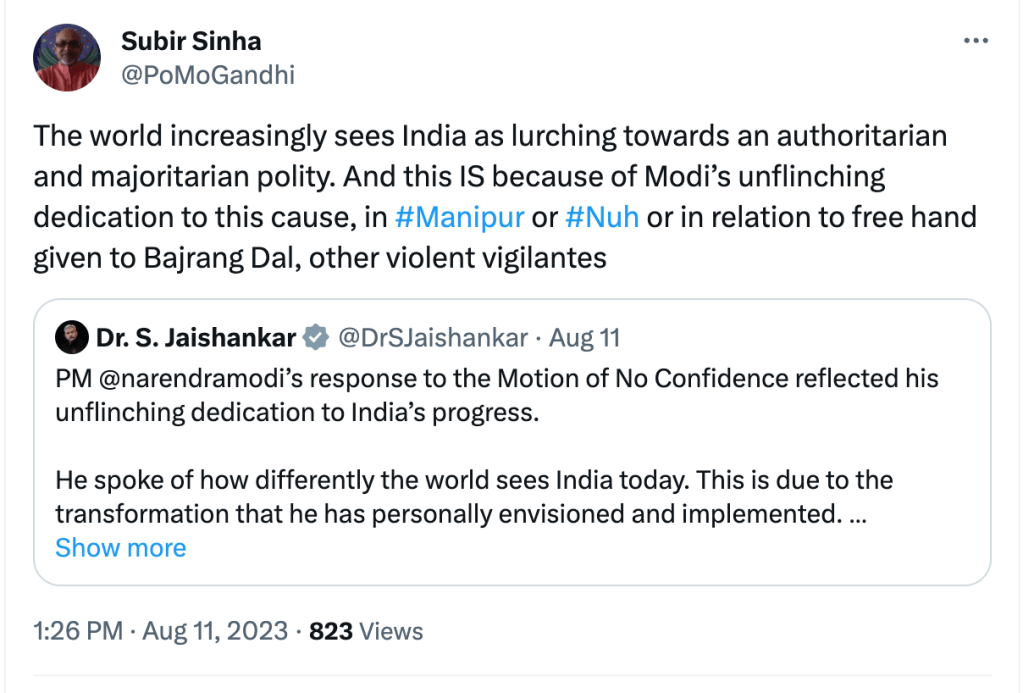Click the @narendramodi mention
Viewport: 1023px width, 693px height.
[179, 379]
